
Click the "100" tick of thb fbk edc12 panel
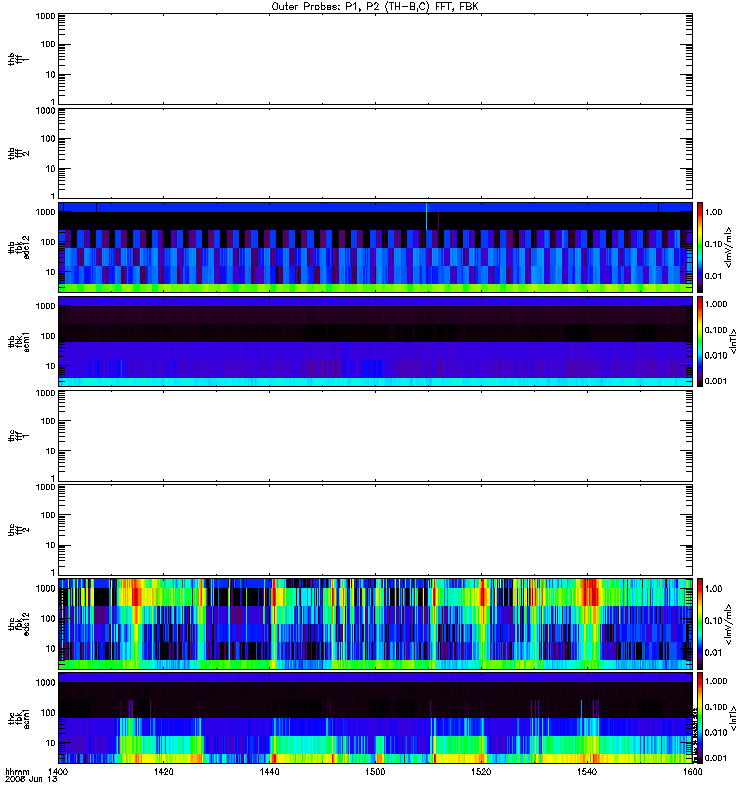click(48, 242)
